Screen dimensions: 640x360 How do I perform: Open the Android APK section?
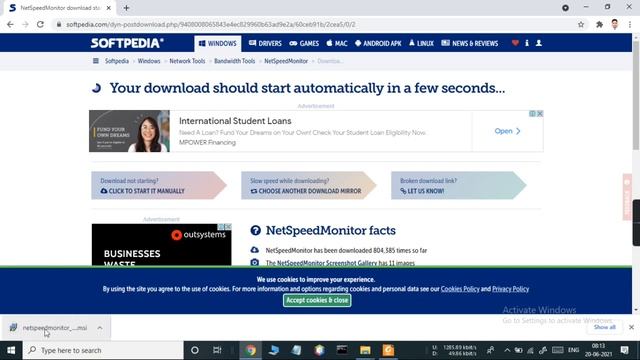click(378, 43)
